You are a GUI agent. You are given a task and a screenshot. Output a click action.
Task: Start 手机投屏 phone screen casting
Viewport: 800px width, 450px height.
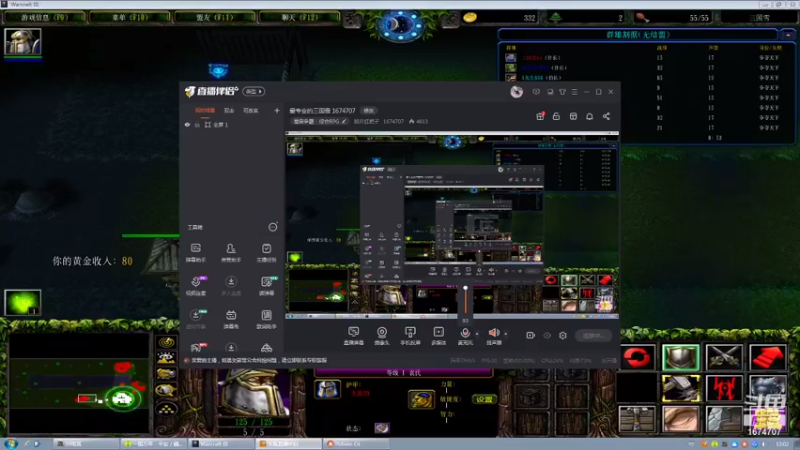click(410, 336)
